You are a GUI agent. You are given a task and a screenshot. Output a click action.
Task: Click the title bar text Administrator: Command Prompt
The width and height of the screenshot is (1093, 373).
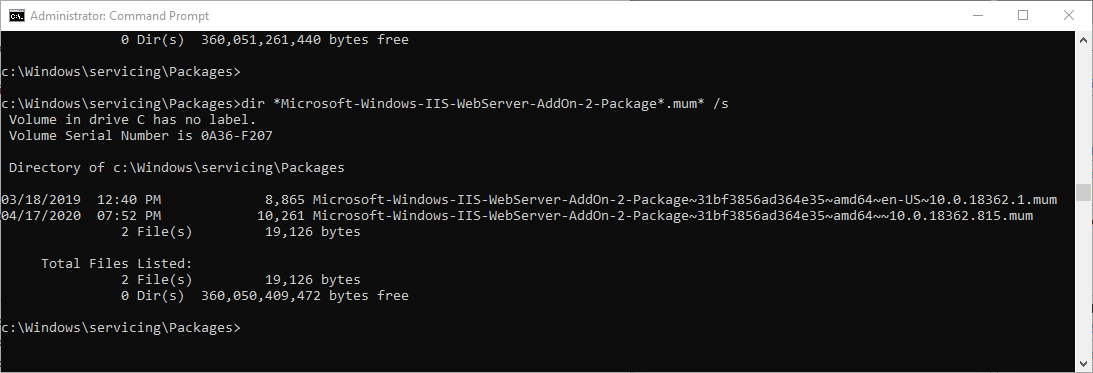coord(120,15)
